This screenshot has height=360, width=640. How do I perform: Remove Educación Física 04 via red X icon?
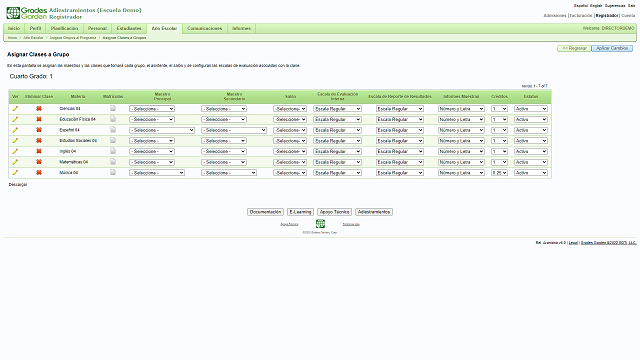pyautogui.click(x=39, y=119)
